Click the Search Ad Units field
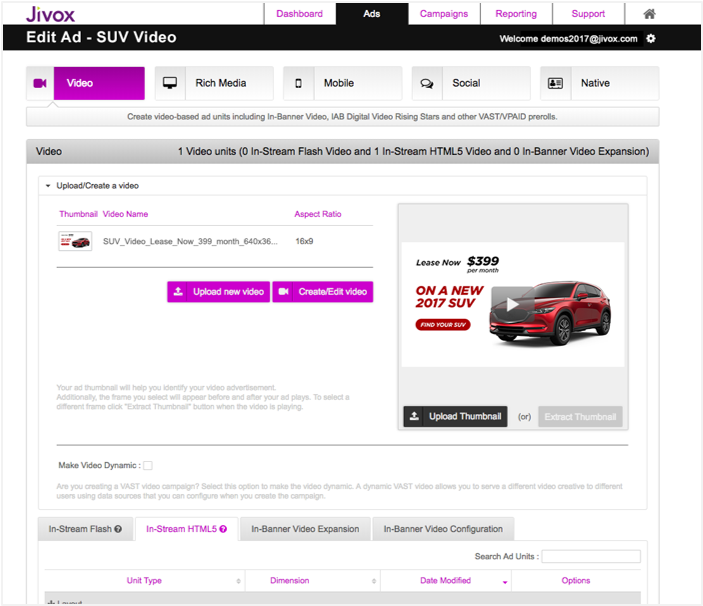Viewport: 703px width, 606px height. tap(591, 556)
